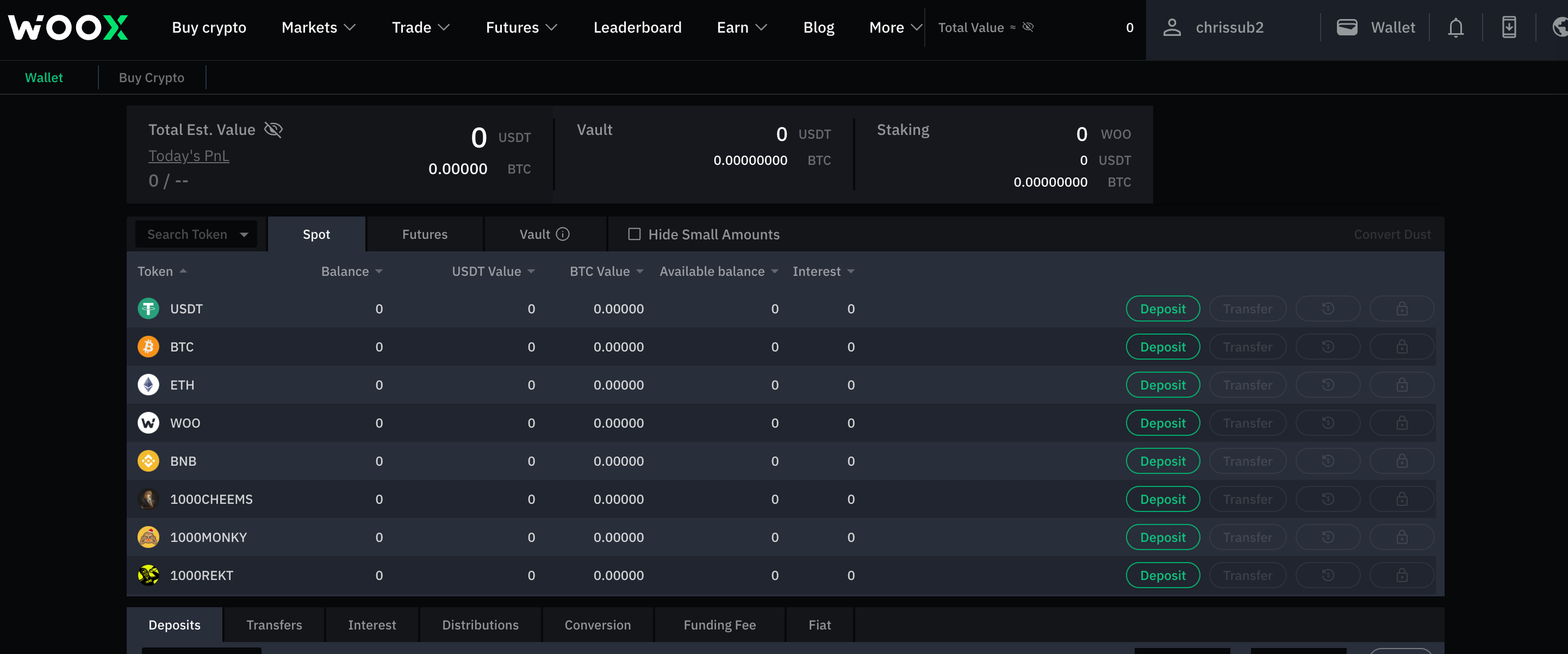1568x654 pixels.
Task: Click the user profile icon
Action: tap(1172, 27)
